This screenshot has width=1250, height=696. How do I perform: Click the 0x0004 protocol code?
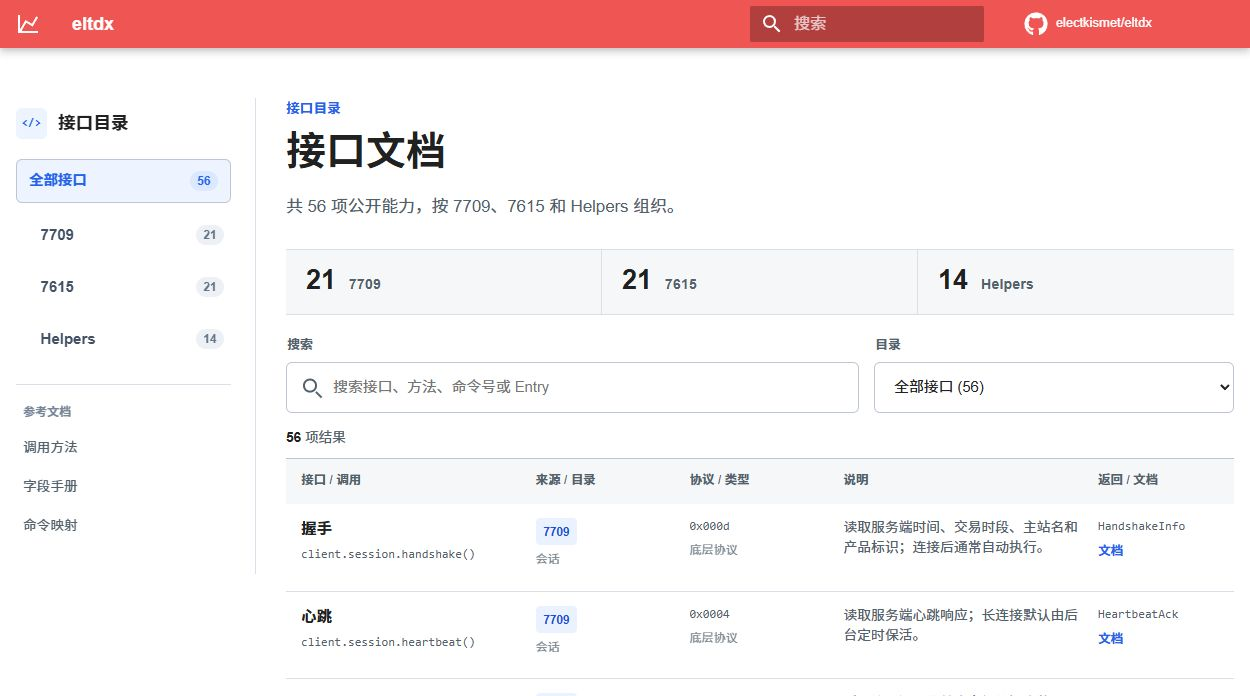click(x=710, y=614)
